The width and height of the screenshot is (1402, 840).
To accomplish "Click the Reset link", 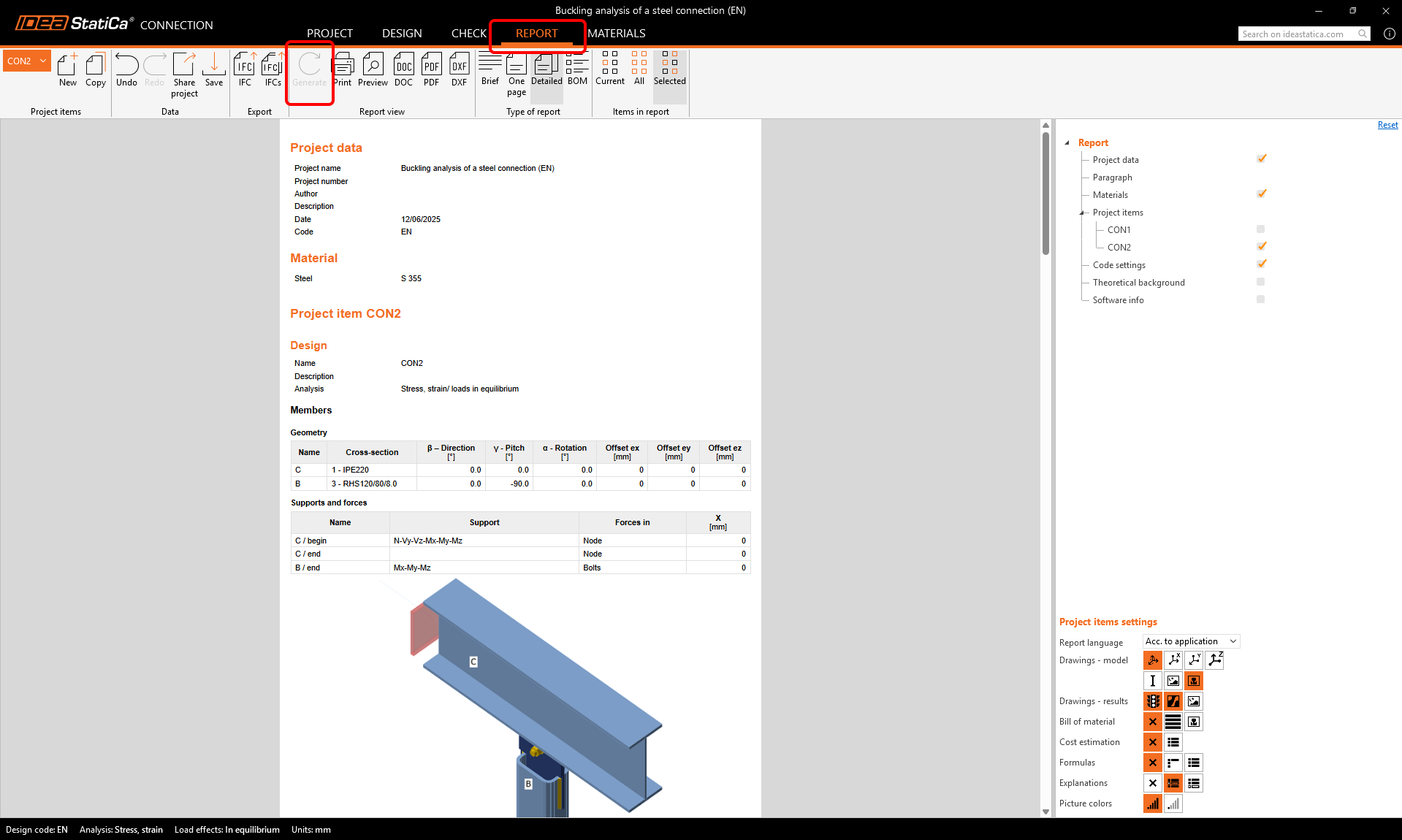I will pyautogui.click(x=1387, y=125).
